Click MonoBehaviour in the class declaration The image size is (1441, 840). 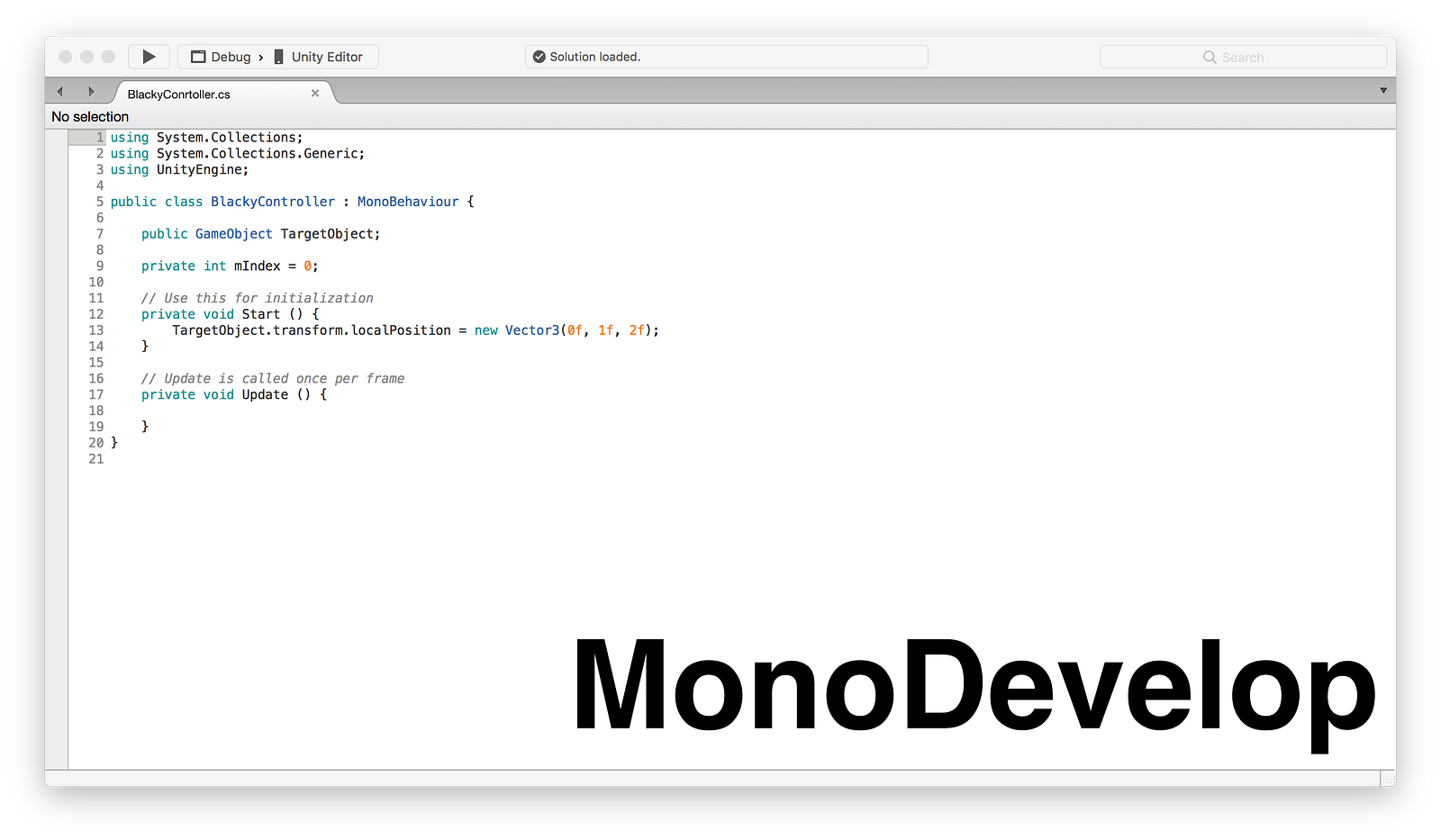[408, 202]
